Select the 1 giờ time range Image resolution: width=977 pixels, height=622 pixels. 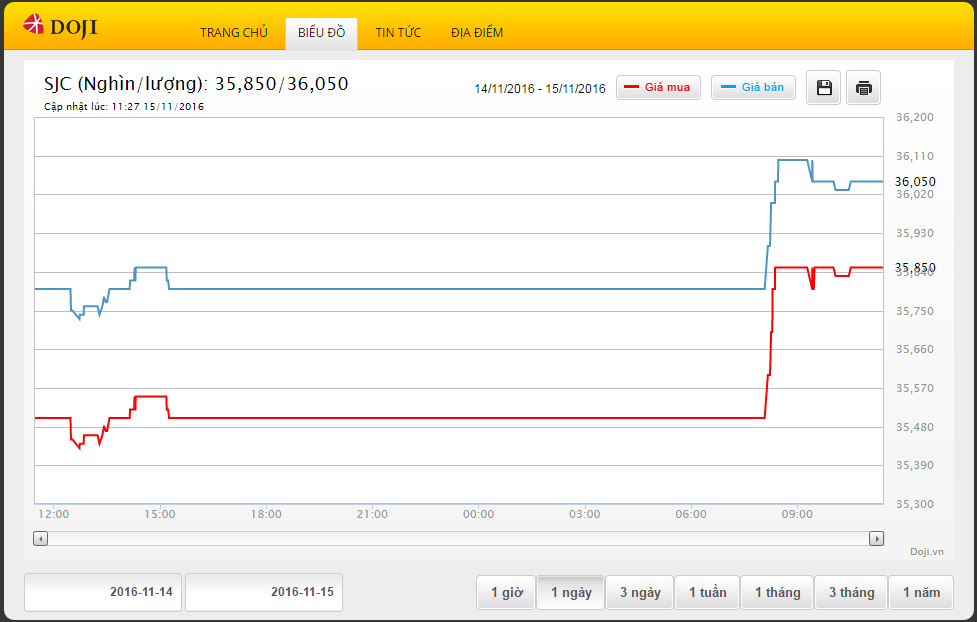pos(507,592)
